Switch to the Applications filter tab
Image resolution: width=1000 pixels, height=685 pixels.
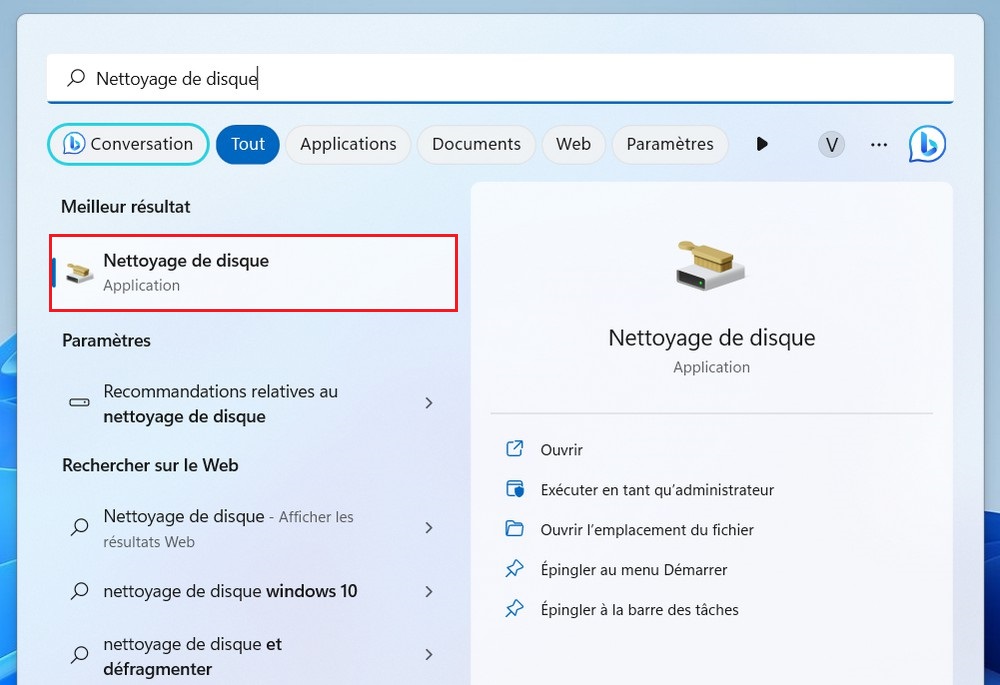coord(348,144)
